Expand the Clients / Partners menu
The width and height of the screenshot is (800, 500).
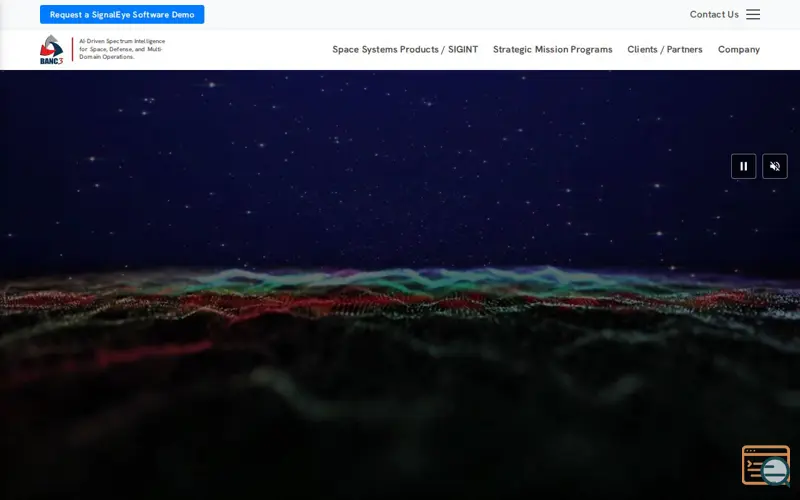click(665, 49)
